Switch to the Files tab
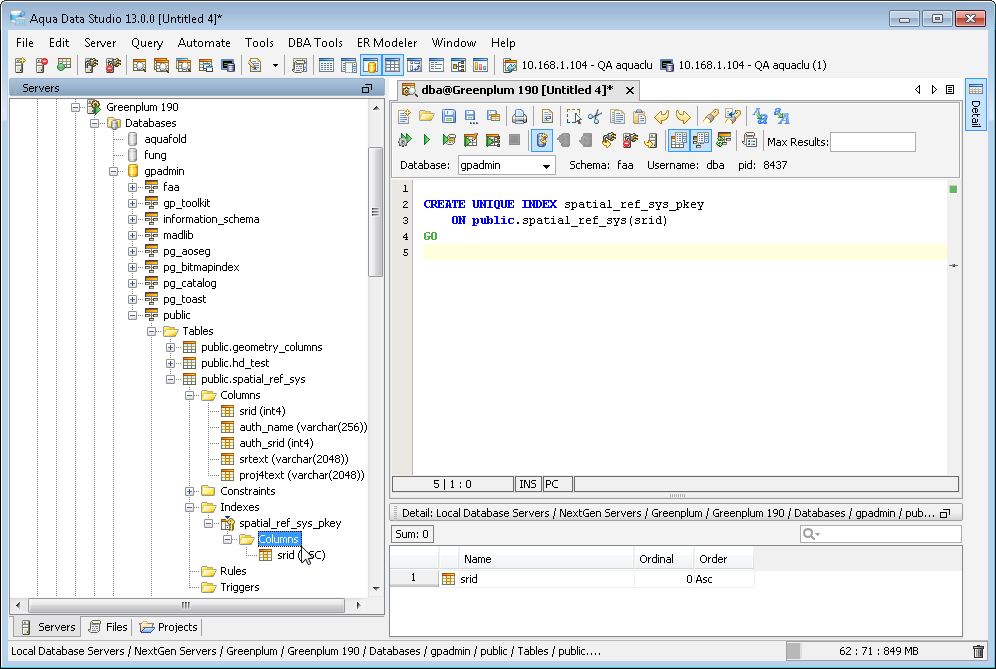Viewport: 996px width, 669px height. tap(108, 627)
